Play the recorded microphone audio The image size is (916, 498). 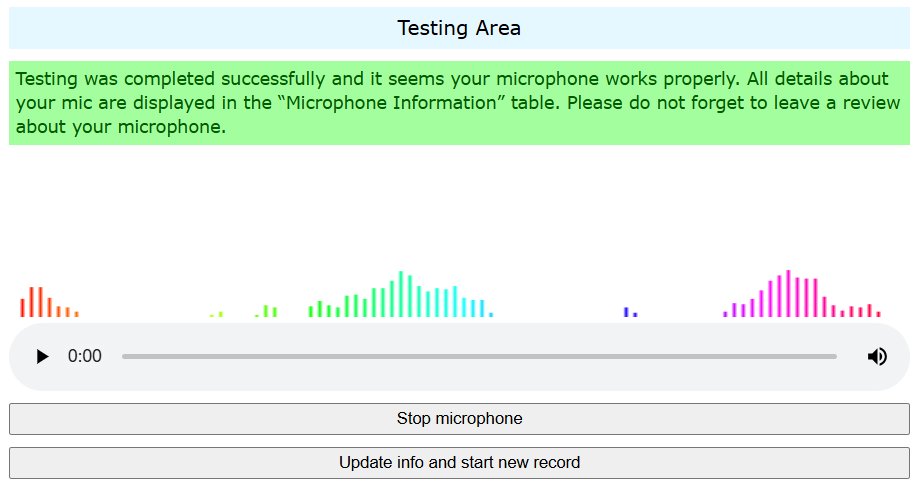42,356
